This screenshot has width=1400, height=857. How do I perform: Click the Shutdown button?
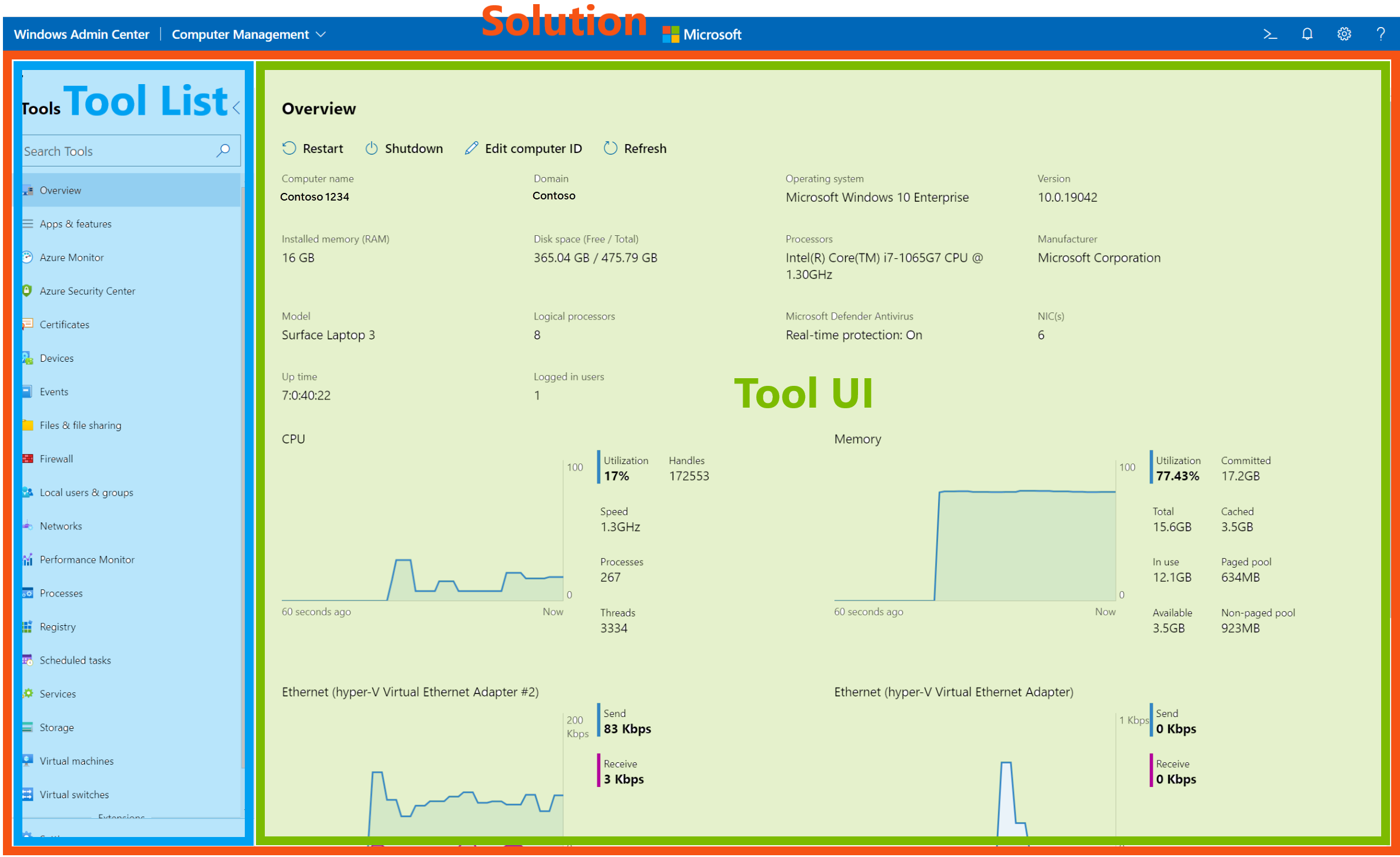click(x=405, y=148)
